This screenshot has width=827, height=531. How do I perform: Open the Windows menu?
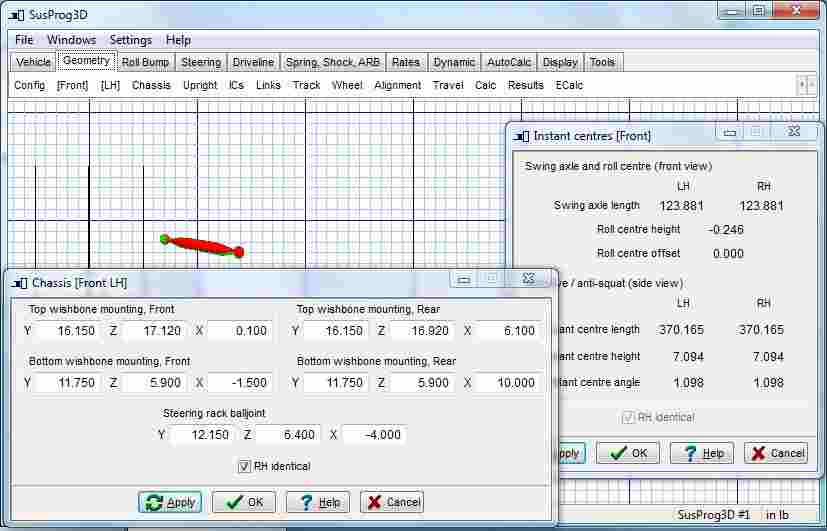pyautogui.click(x=72, y=40)
